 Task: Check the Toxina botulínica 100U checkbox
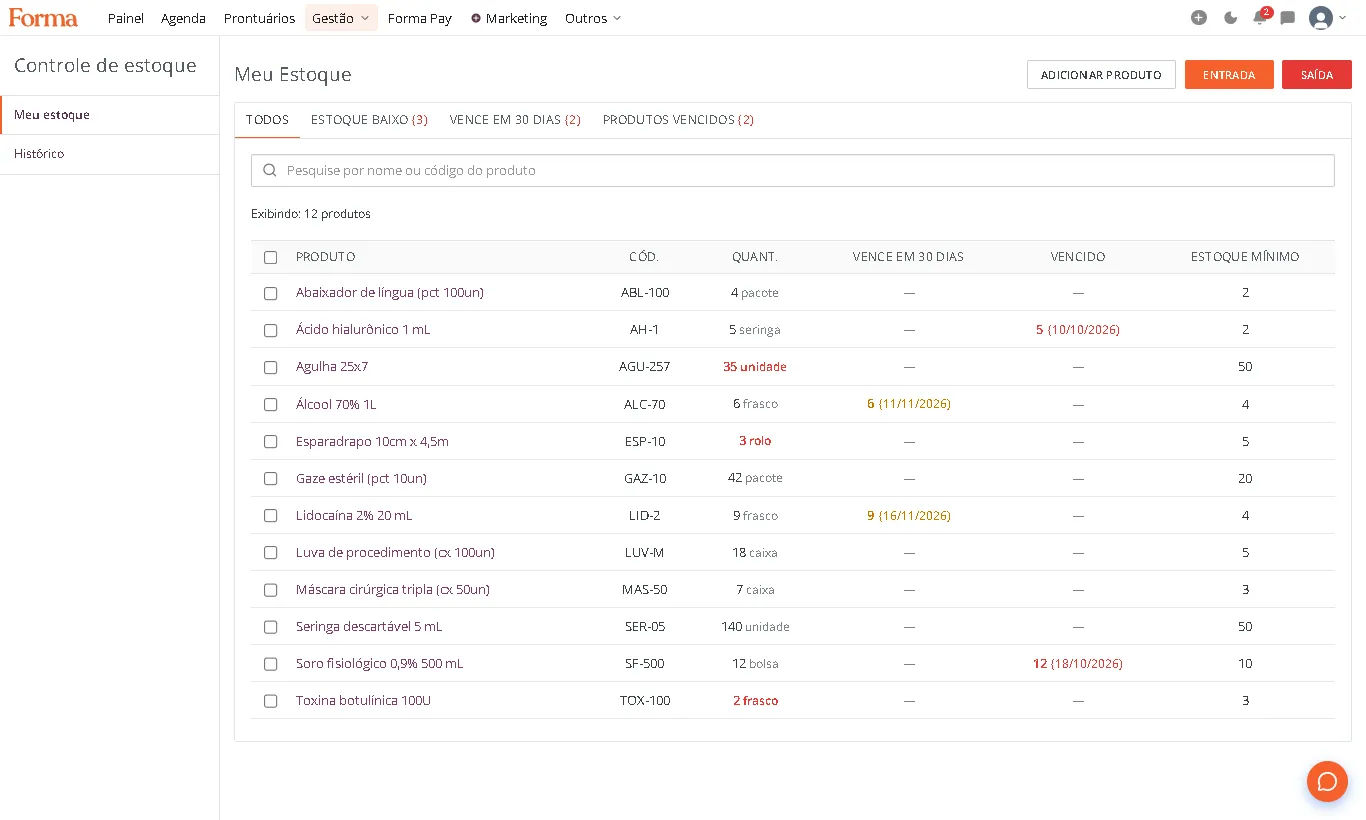(x=270, y=701)
